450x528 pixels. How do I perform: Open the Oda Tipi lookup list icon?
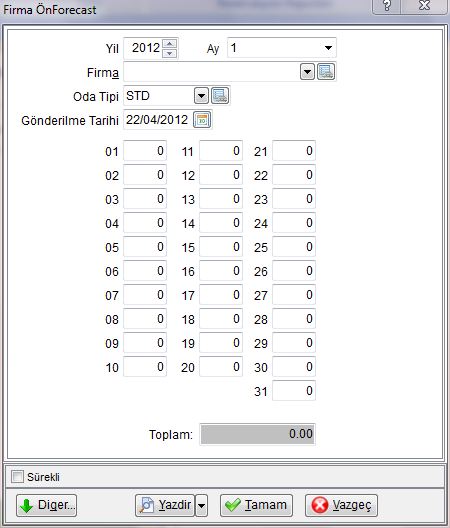pos(220,96)
